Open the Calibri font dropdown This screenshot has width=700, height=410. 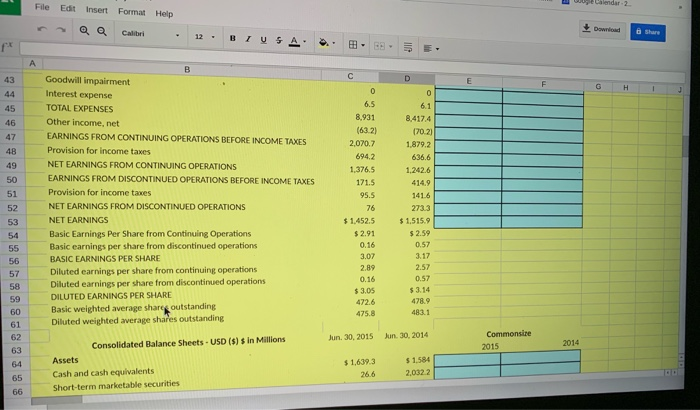tap(150, 34)
